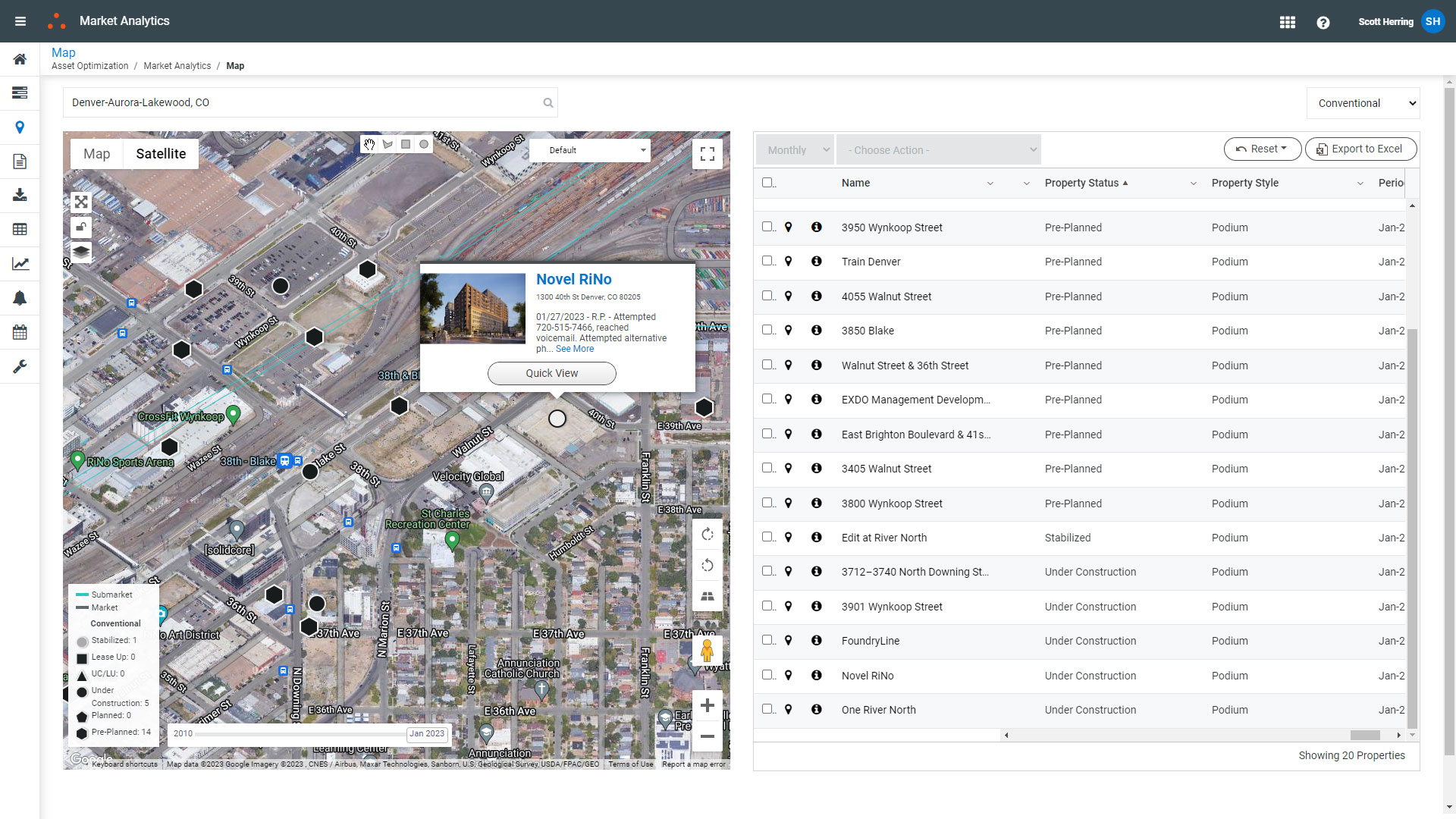
Task: Check the Novel RiNo row checkbox
Action: [x=767, y=675]
